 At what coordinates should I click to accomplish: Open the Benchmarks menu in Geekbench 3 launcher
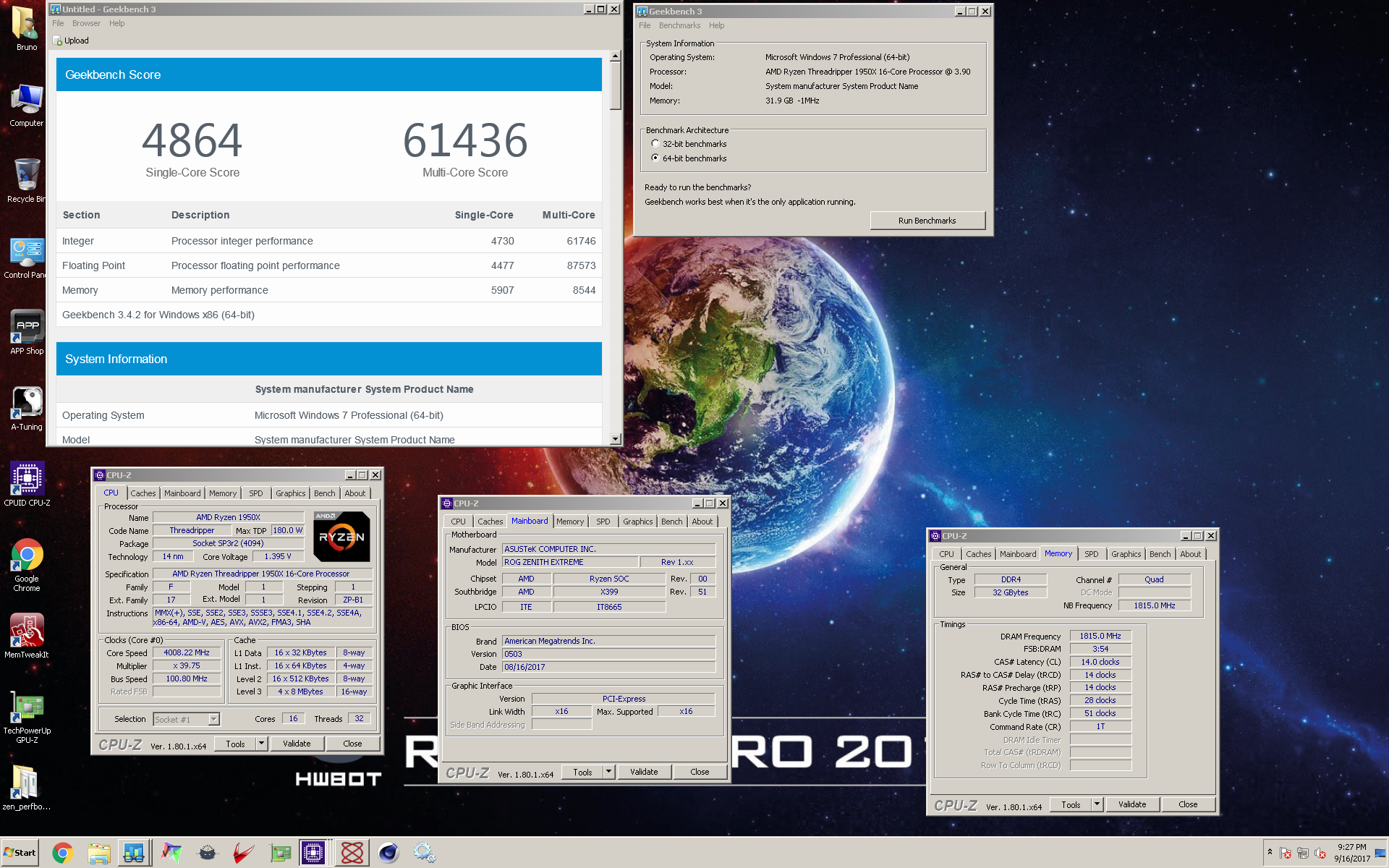(x=679, y=25)
